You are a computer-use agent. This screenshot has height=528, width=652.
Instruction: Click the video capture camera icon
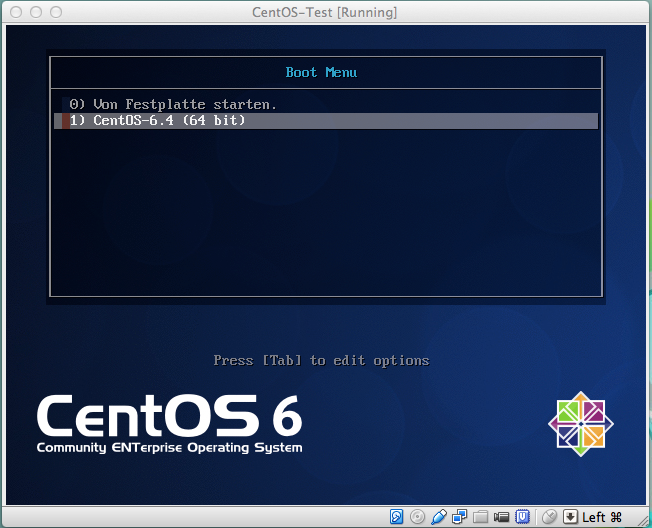[501, 517]
